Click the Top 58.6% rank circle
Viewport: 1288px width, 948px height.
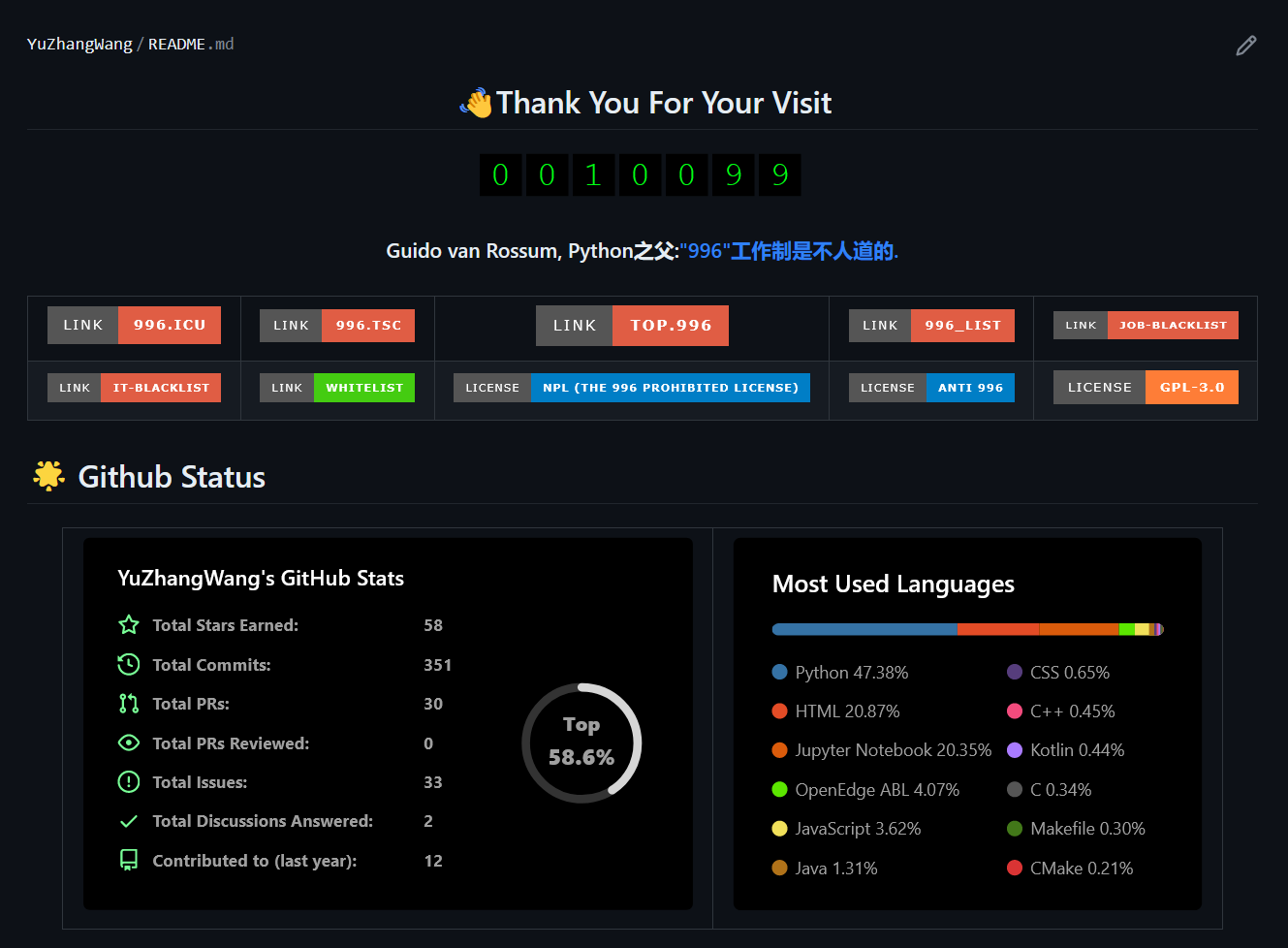pos(581,743)
